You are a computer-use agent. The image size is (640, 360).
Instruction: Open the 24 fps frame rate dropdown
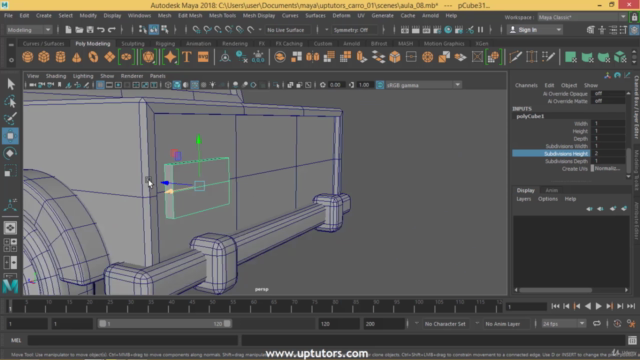coord(563,324)
